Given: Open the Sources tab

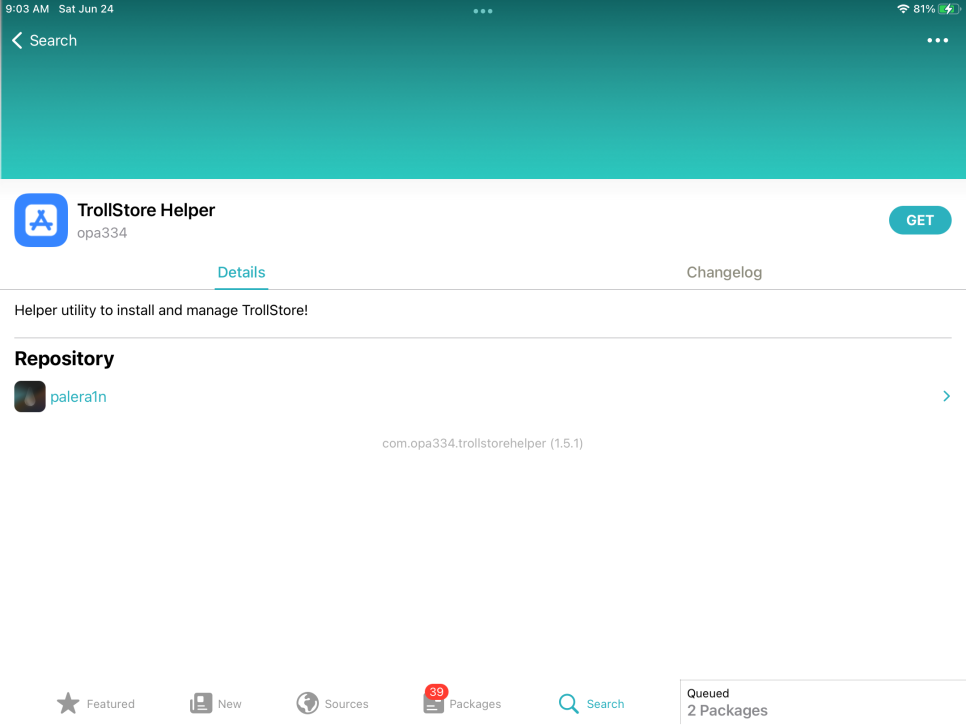Looking at the screenshot, I should [x=332, y=703].
